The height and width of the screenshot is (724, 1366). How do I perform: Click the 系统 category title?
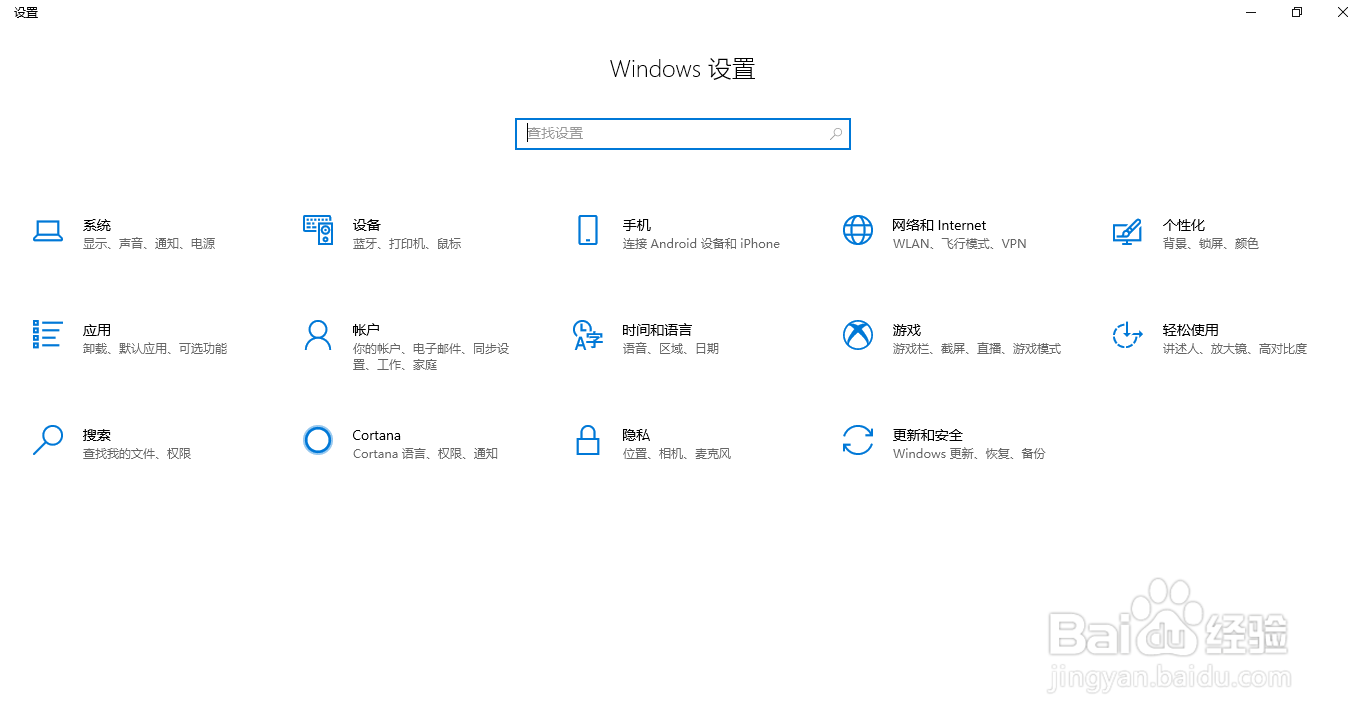[x=97, y=225]
